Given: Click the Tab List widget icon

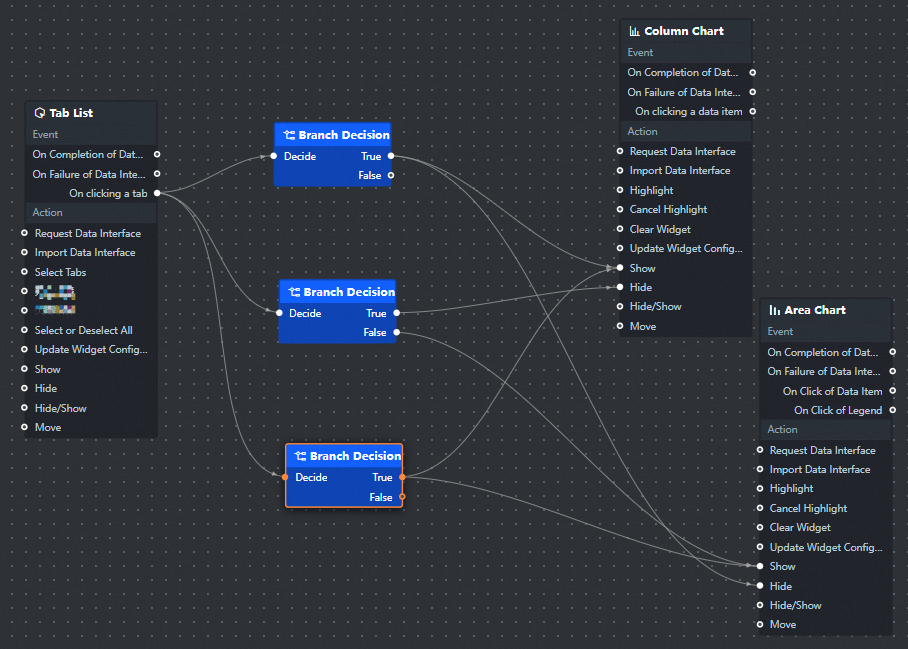Looking at the screenshot, I should (40, 112).
